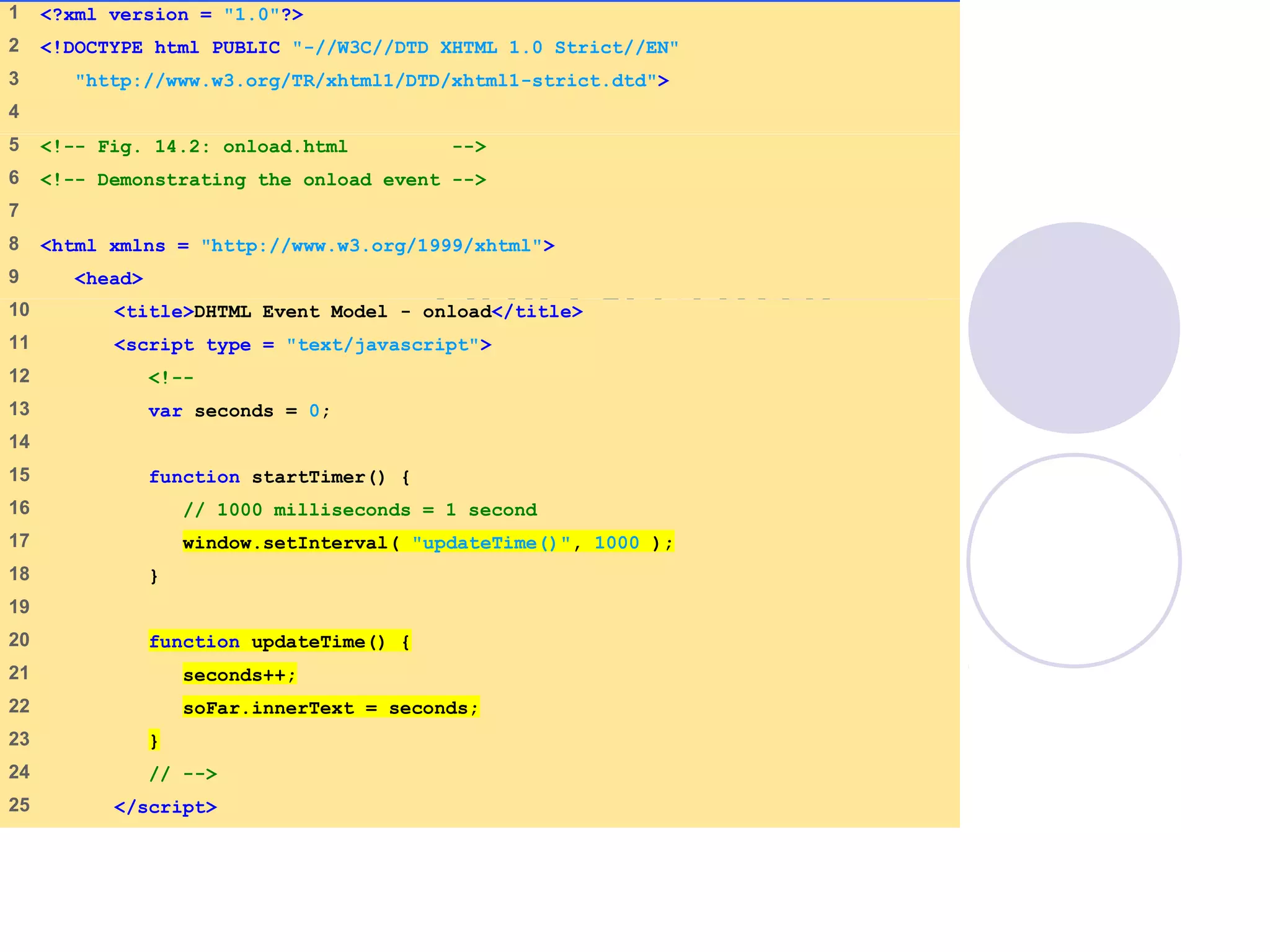This screenshot has width=1270, height=952.
Task: Click the www.w3.org/1999/xhtml namespace URL
Action: [x=371, y=246]
